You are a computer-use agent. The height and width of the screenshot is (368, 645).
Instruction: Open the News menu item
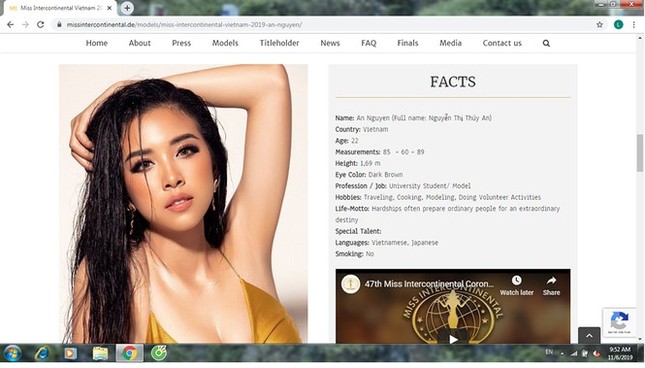click(x=330, y=43)
